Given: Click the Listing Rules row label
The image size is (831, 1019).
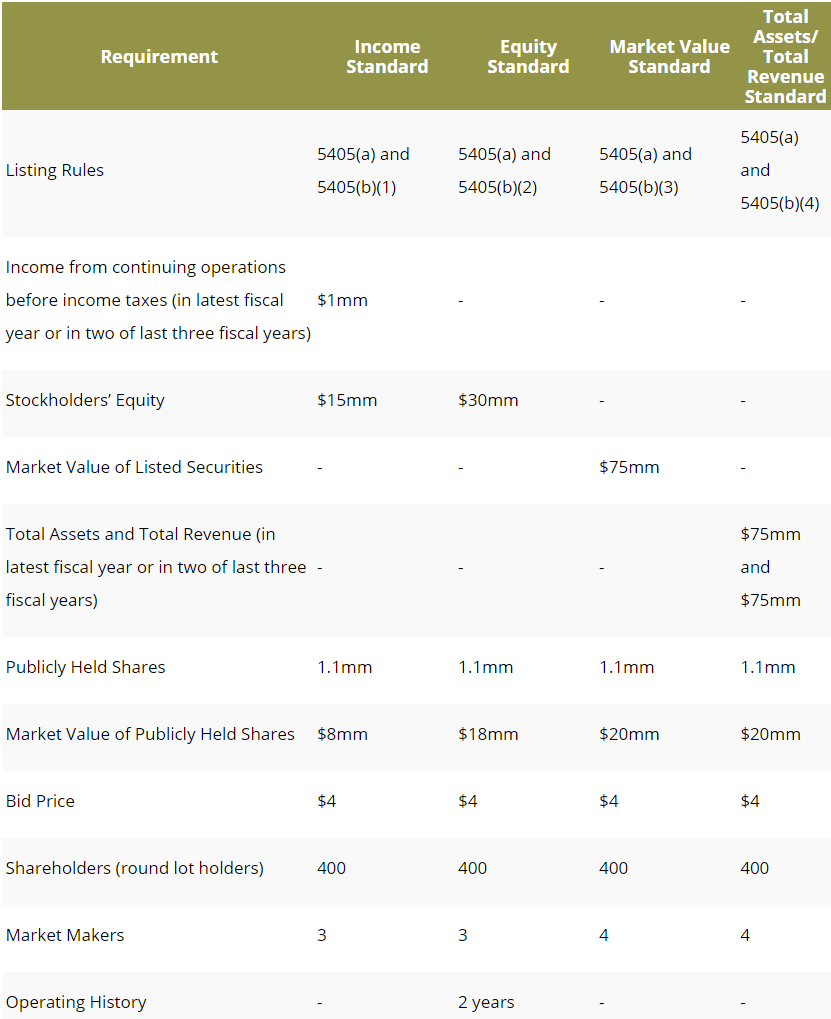Looking at the screenshot, I should [x=55, y=170].
